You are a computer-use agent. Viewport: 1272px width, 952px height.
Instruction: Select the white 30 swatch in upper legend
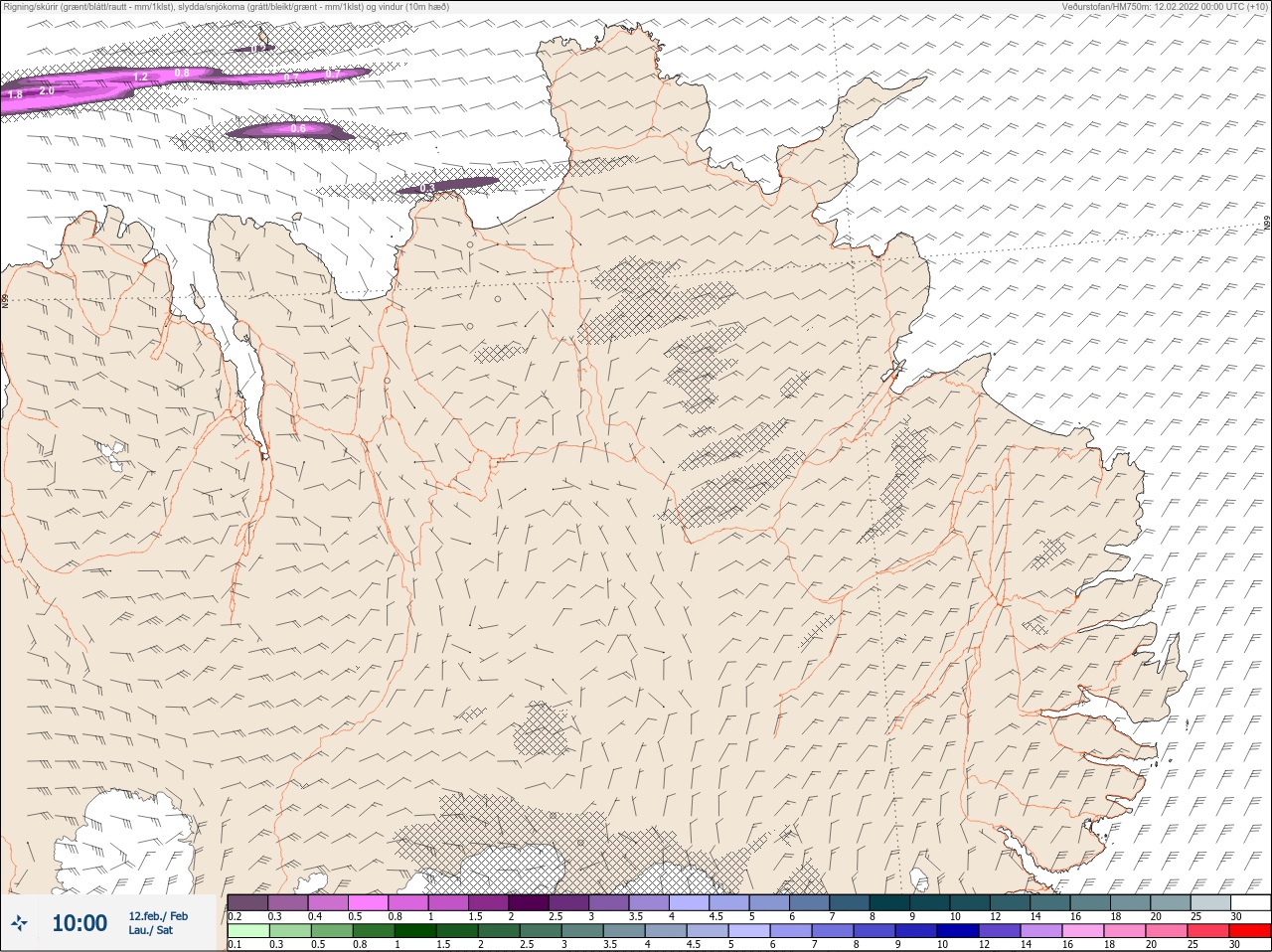(x=1249, y=902)
